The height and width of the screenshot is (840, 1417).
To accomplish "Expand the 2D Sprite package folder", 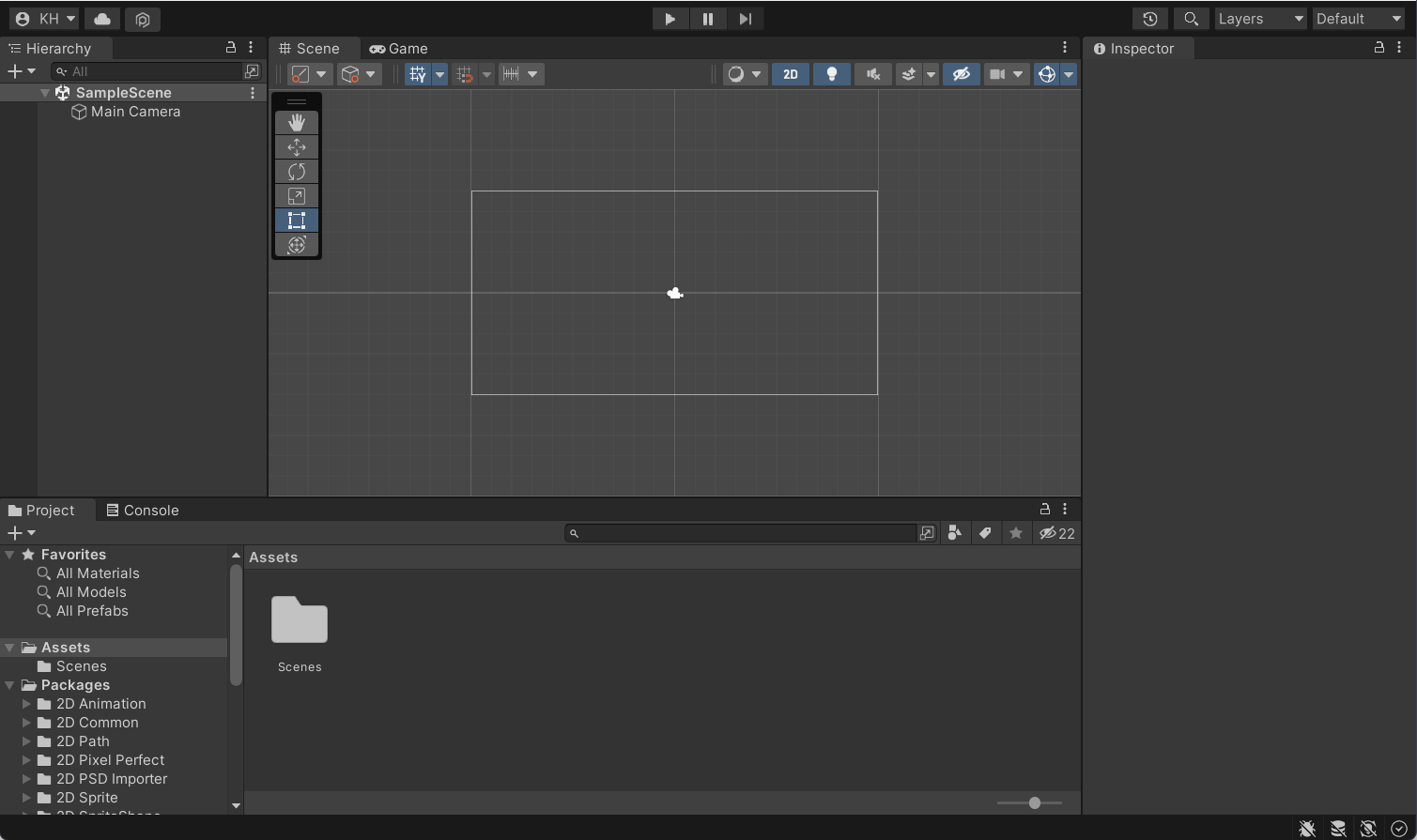I will coord(27,798).
